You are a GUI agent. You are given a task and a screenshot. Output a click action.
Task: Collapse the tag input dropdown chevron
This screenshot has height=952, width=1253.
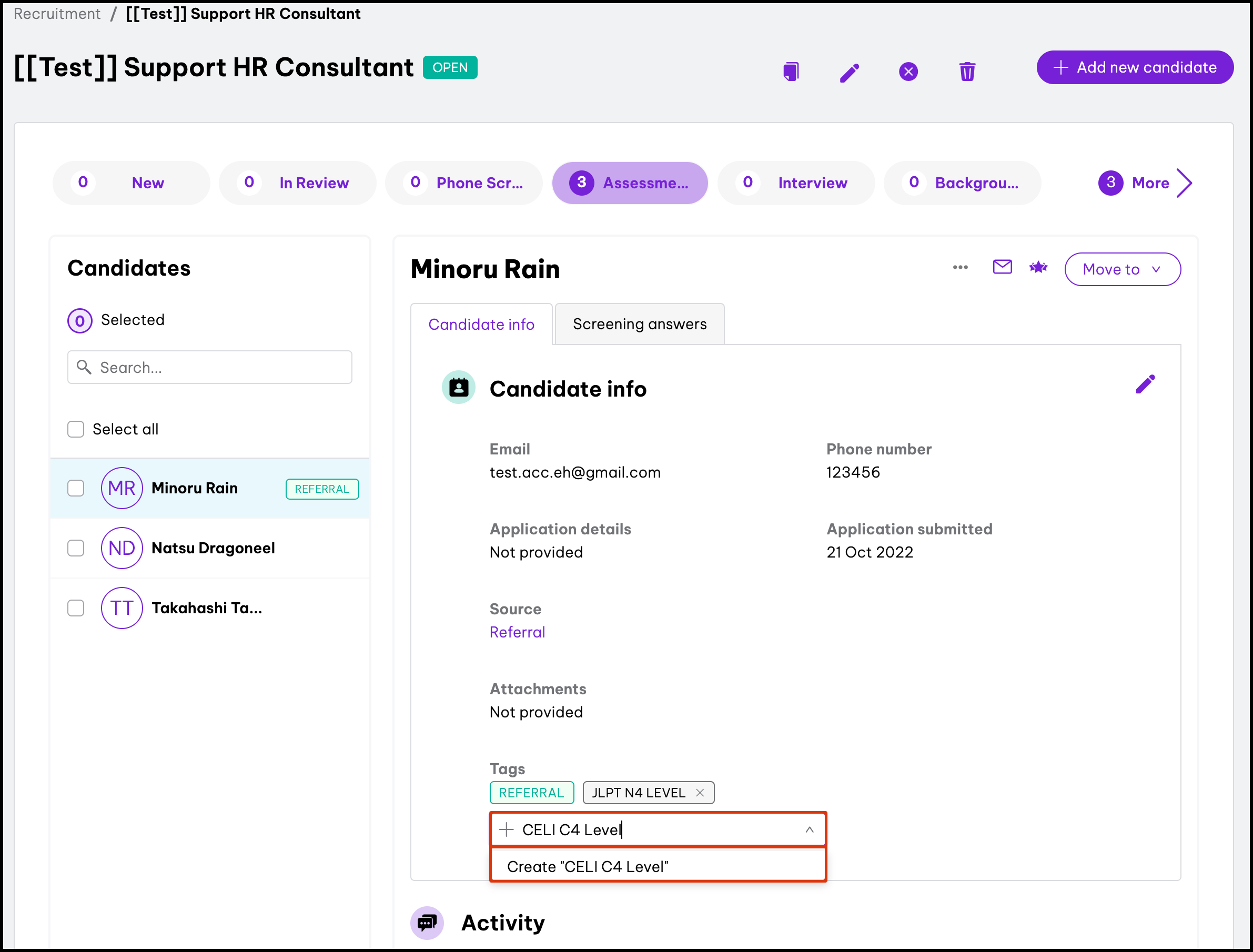coord(809,829)
